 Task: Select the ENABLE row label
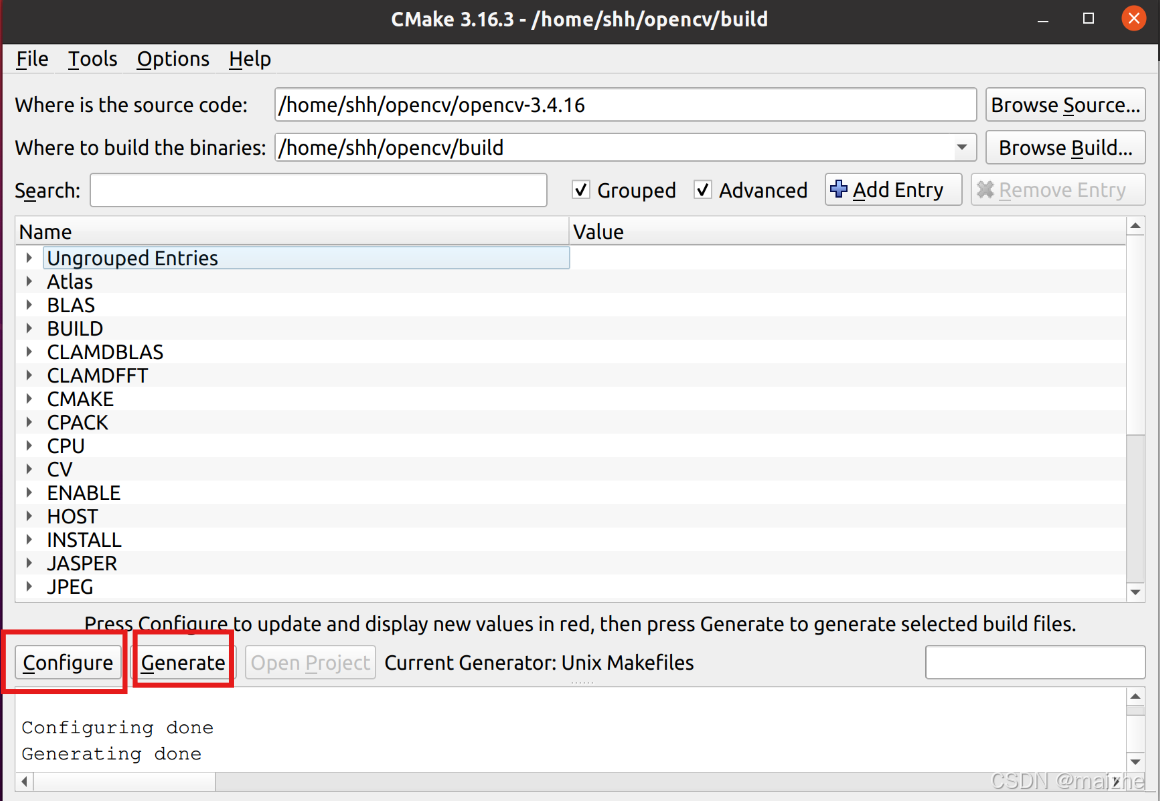pyautogui.click(x=84, y=493)
